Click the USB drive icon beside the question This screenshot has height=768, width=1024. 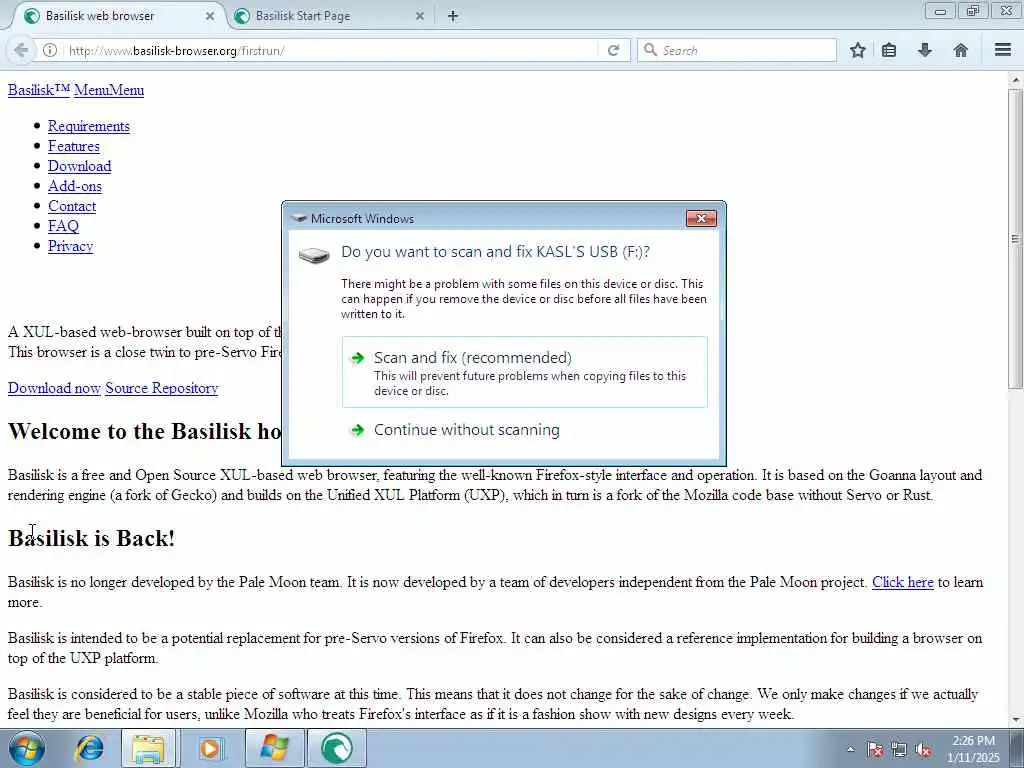314,255
